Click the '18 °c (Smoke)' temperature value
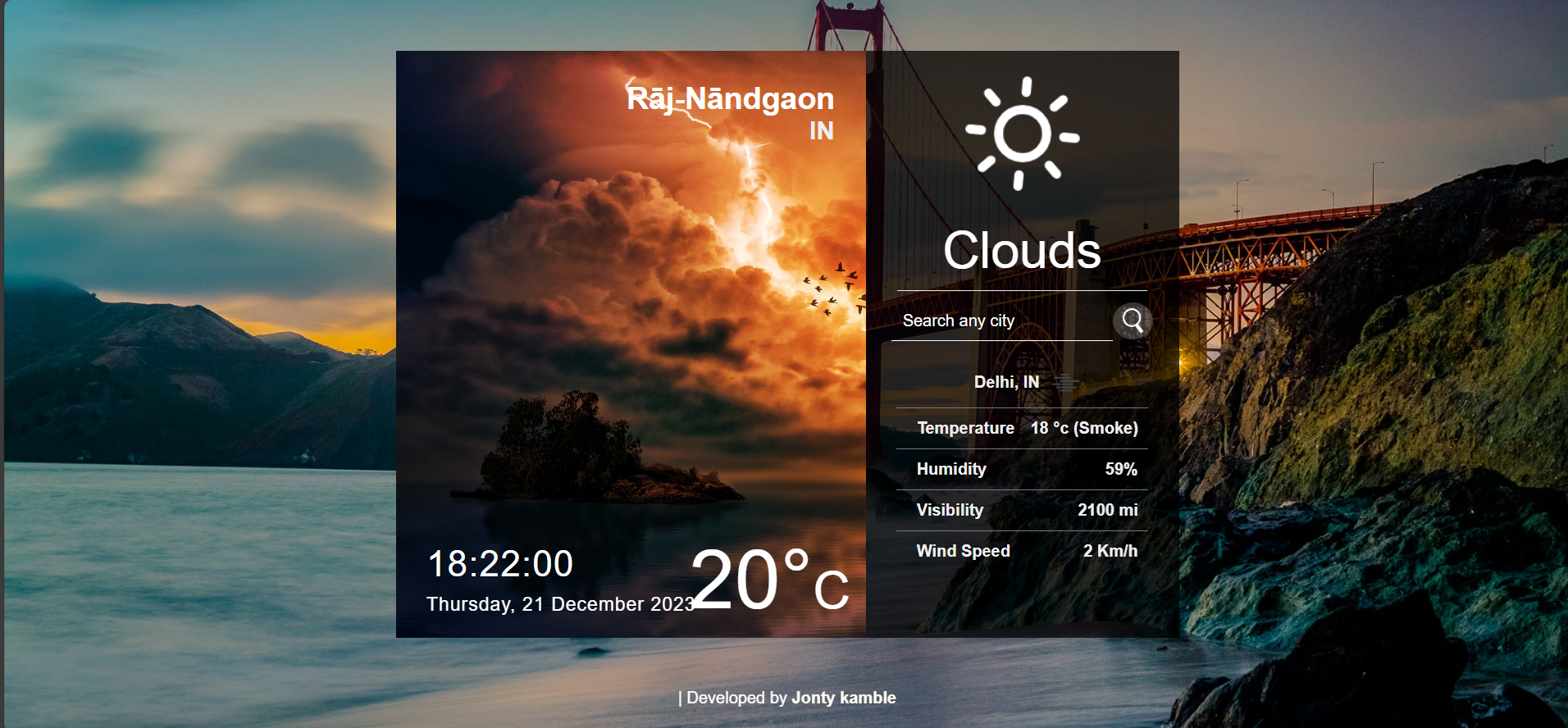This screenshot has height=728, width=1568. (1084, 428)
